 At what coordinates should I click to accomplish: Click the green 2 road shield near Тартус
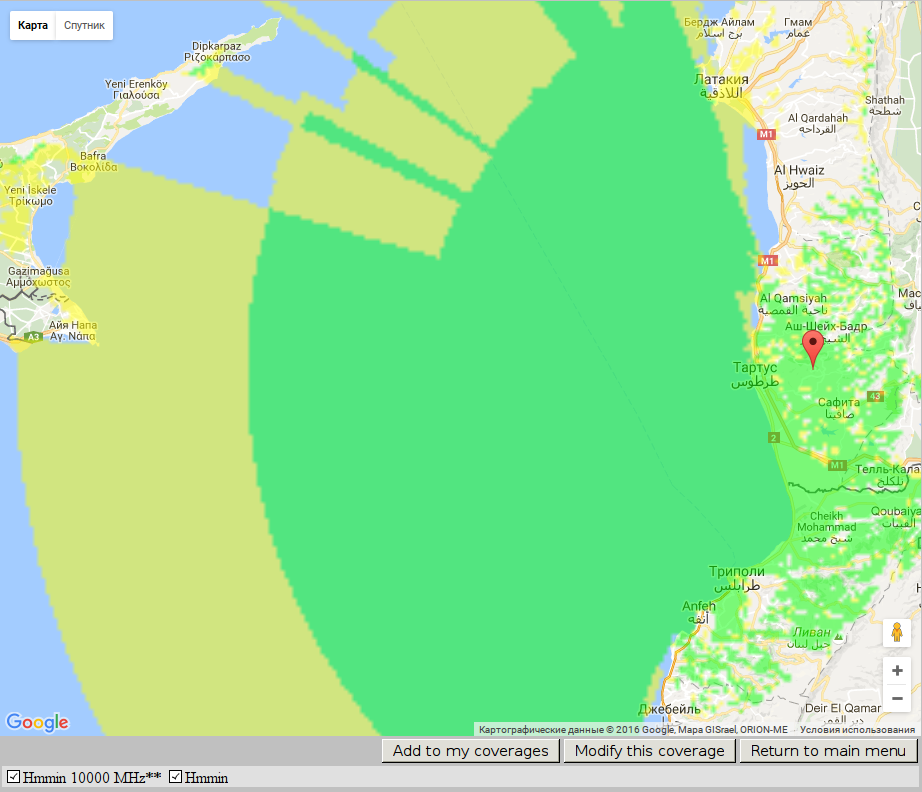click(x=773, y=438)
